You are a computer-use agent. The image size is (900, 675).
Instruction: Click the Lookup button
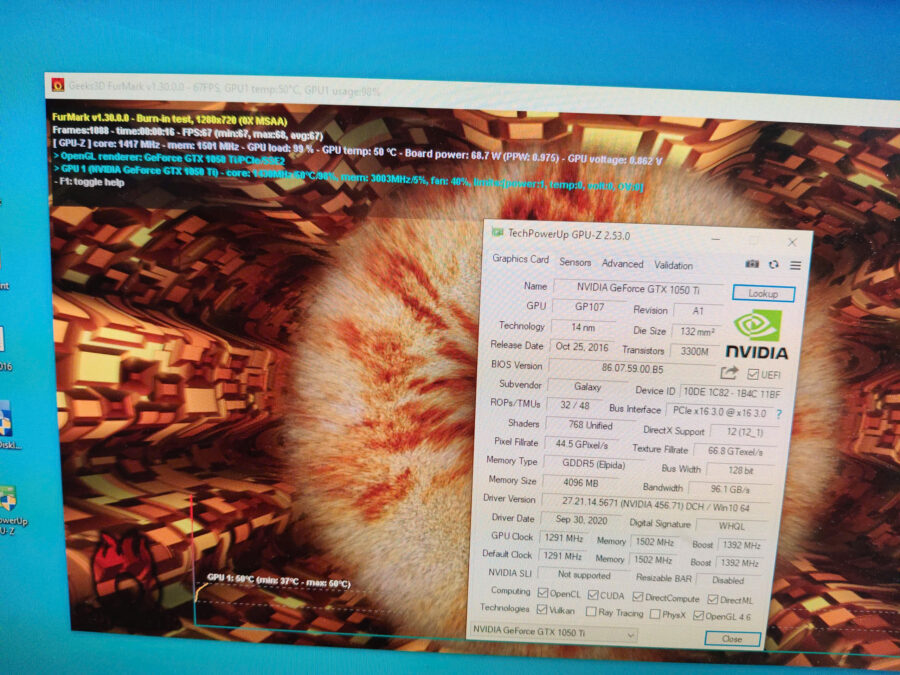[763, 293]
